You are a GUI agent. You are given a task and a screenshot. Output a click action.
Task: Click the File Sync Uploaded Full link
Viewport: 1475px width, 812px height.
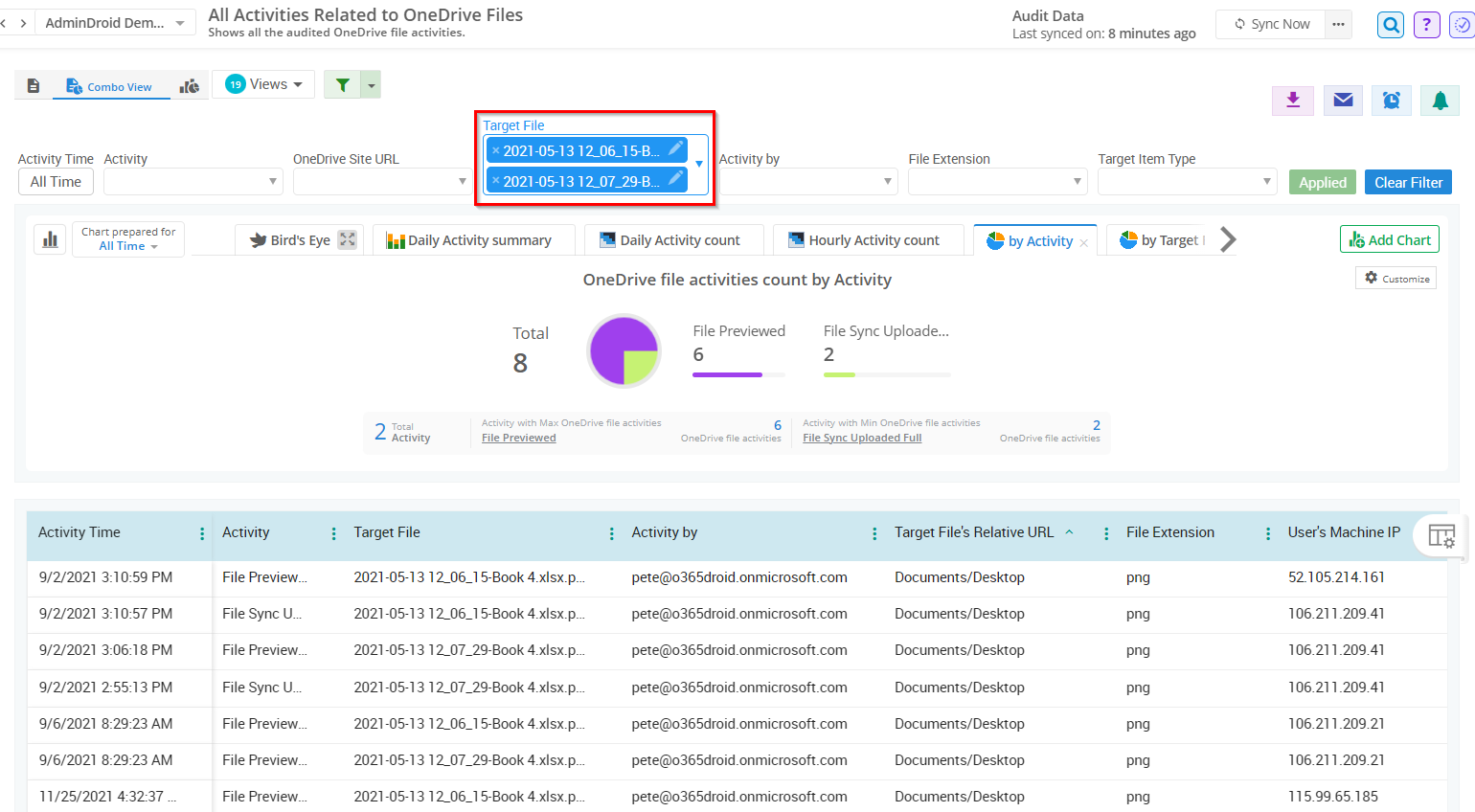[x=862, y=438]
